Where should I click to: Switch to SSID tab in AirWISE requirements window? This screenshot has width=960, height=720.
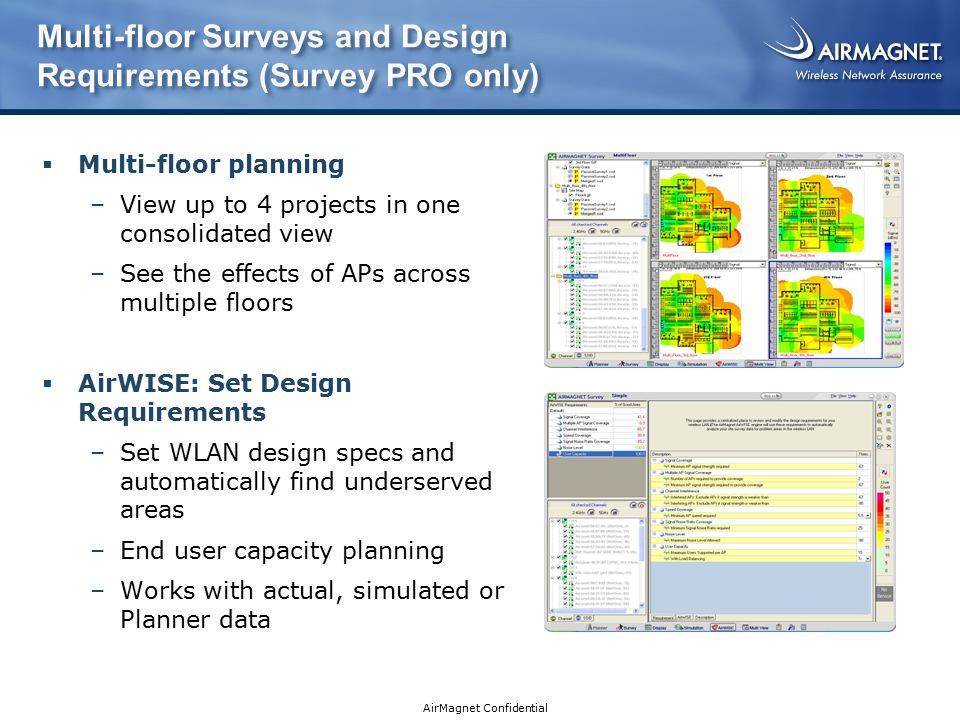(585, 618)
